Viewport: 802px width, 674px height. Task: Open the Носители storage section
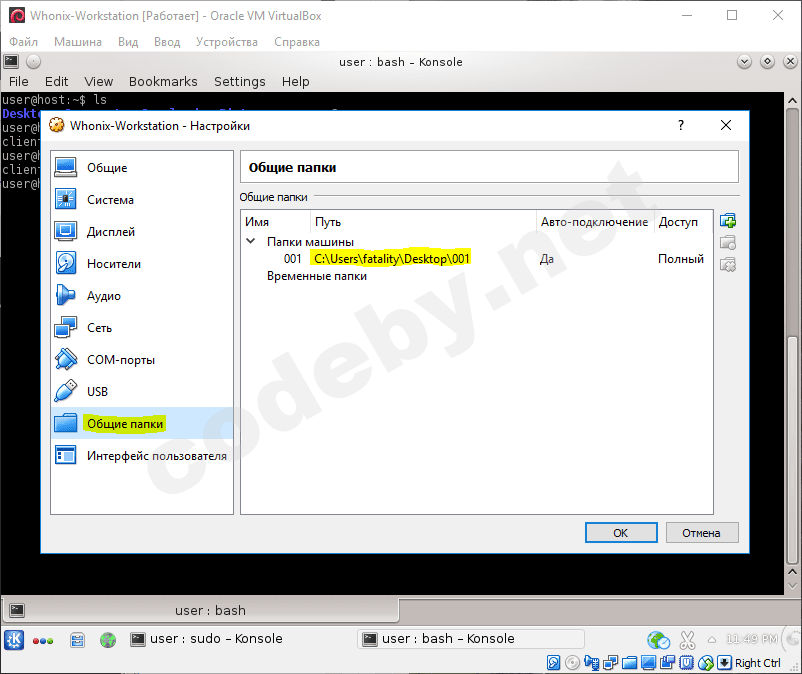142,264
